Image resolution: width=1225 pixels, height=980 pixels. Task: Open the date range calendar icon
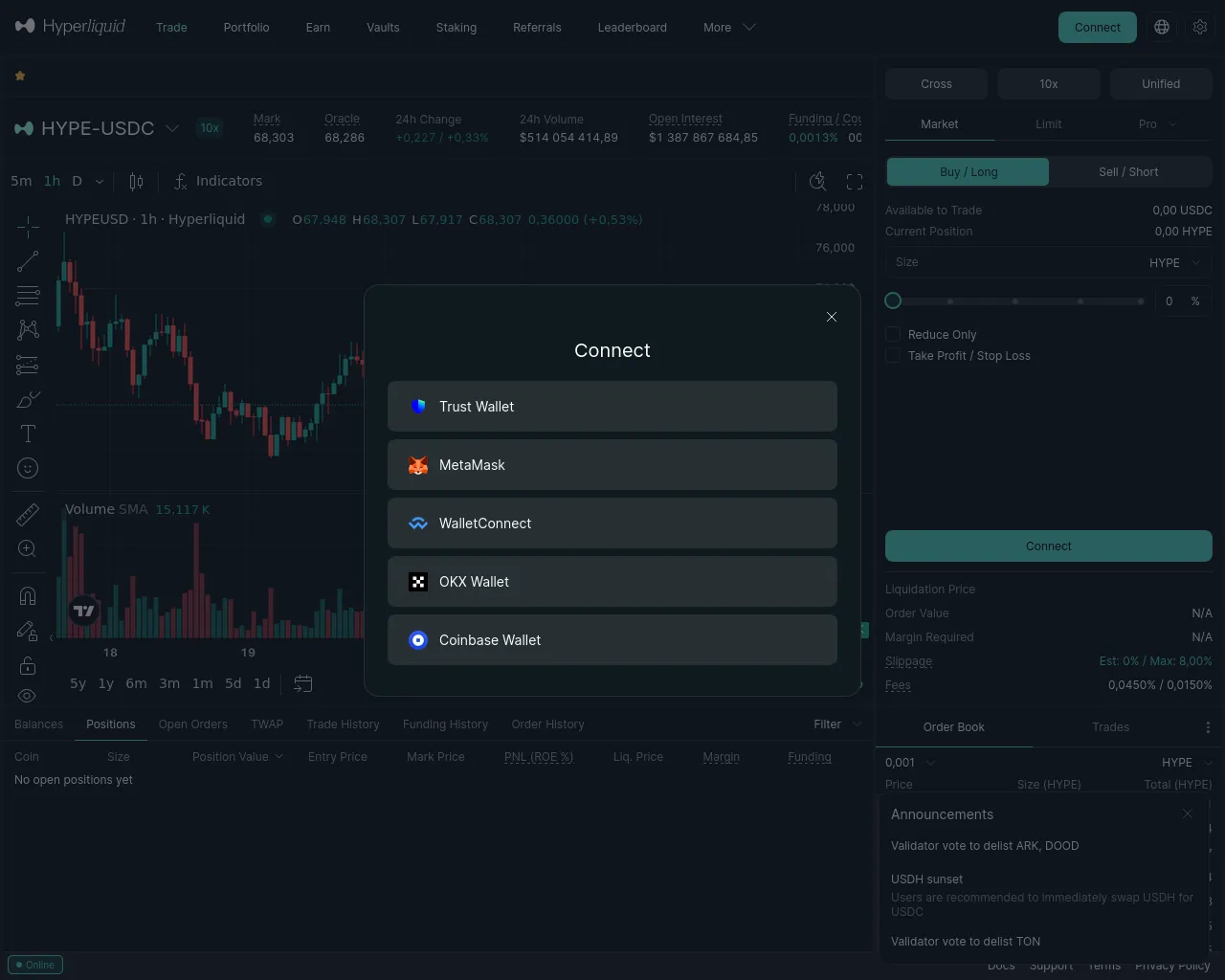[303, 683]
